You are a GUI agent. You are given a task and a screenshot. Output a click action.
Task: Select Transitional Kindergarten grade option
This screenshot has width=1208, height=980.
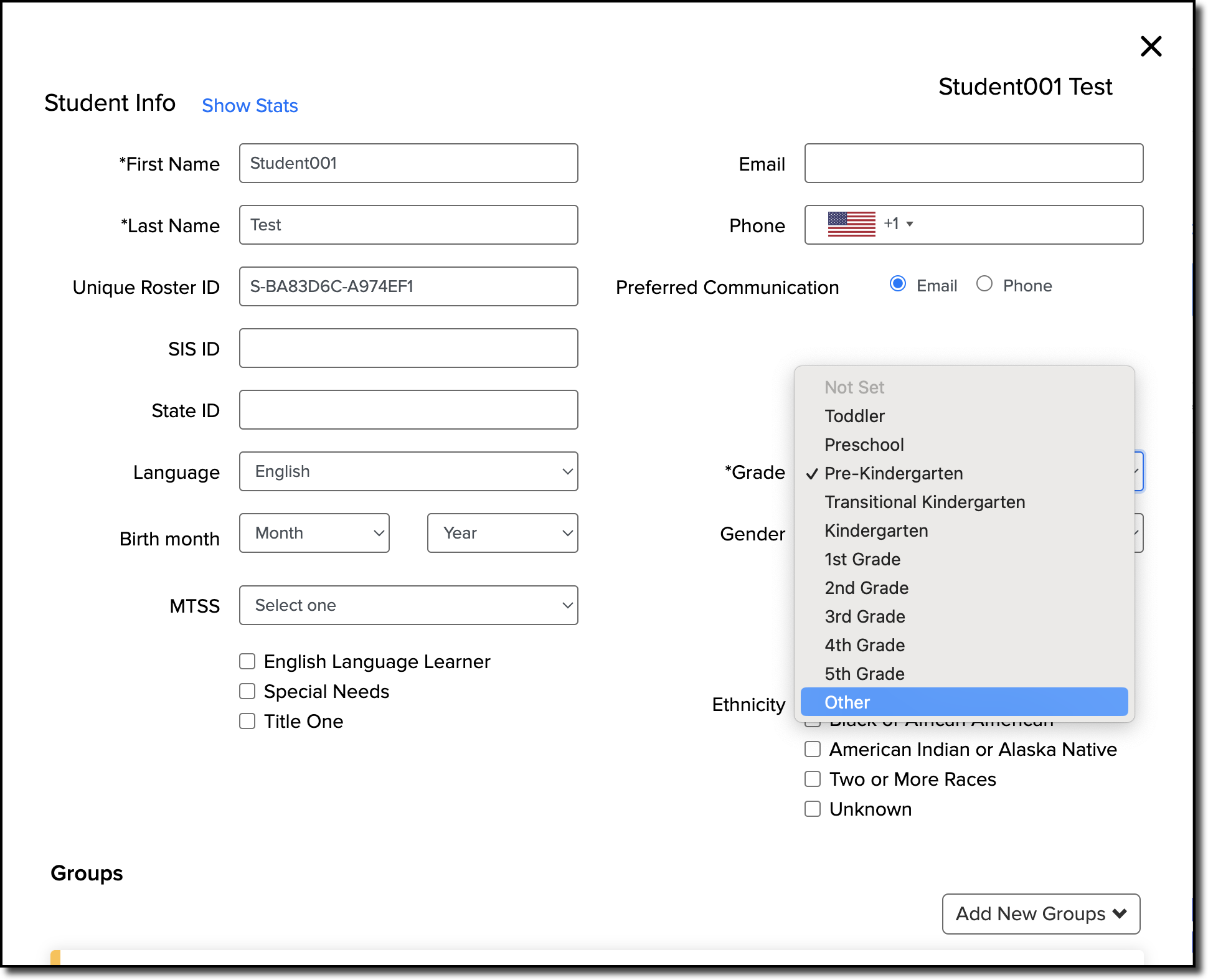pyautogui.click(x=965, y=502)
